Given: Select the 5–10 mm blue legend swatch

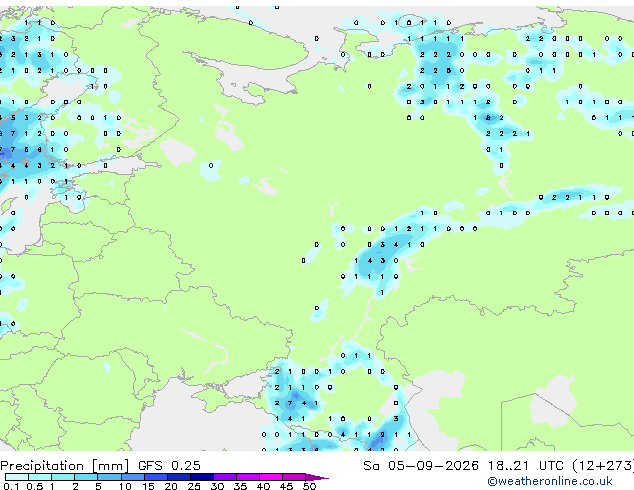Looking at the screenshot, I should 109,477.
